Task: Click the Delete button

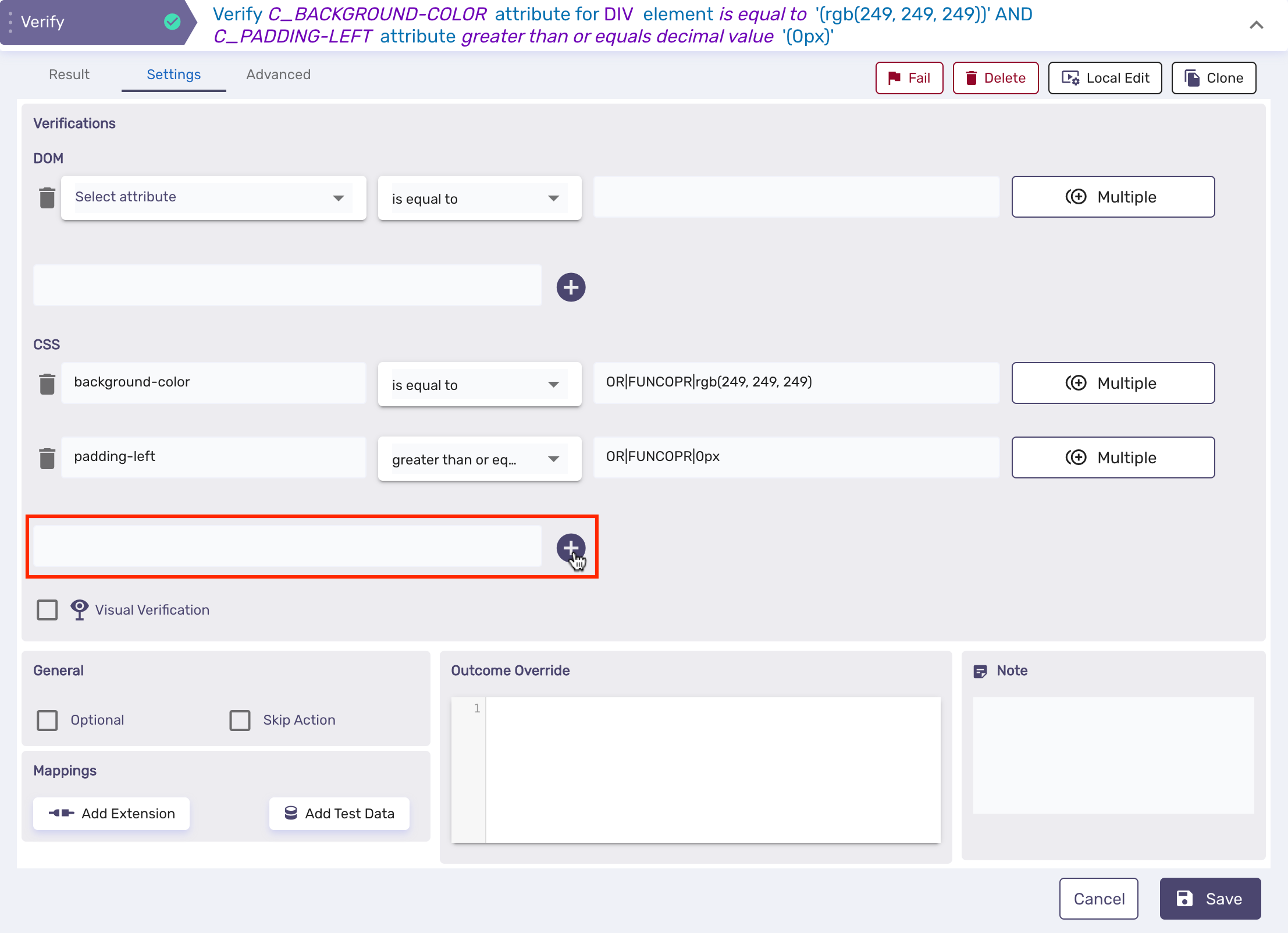Action: (x=995, y=78)
